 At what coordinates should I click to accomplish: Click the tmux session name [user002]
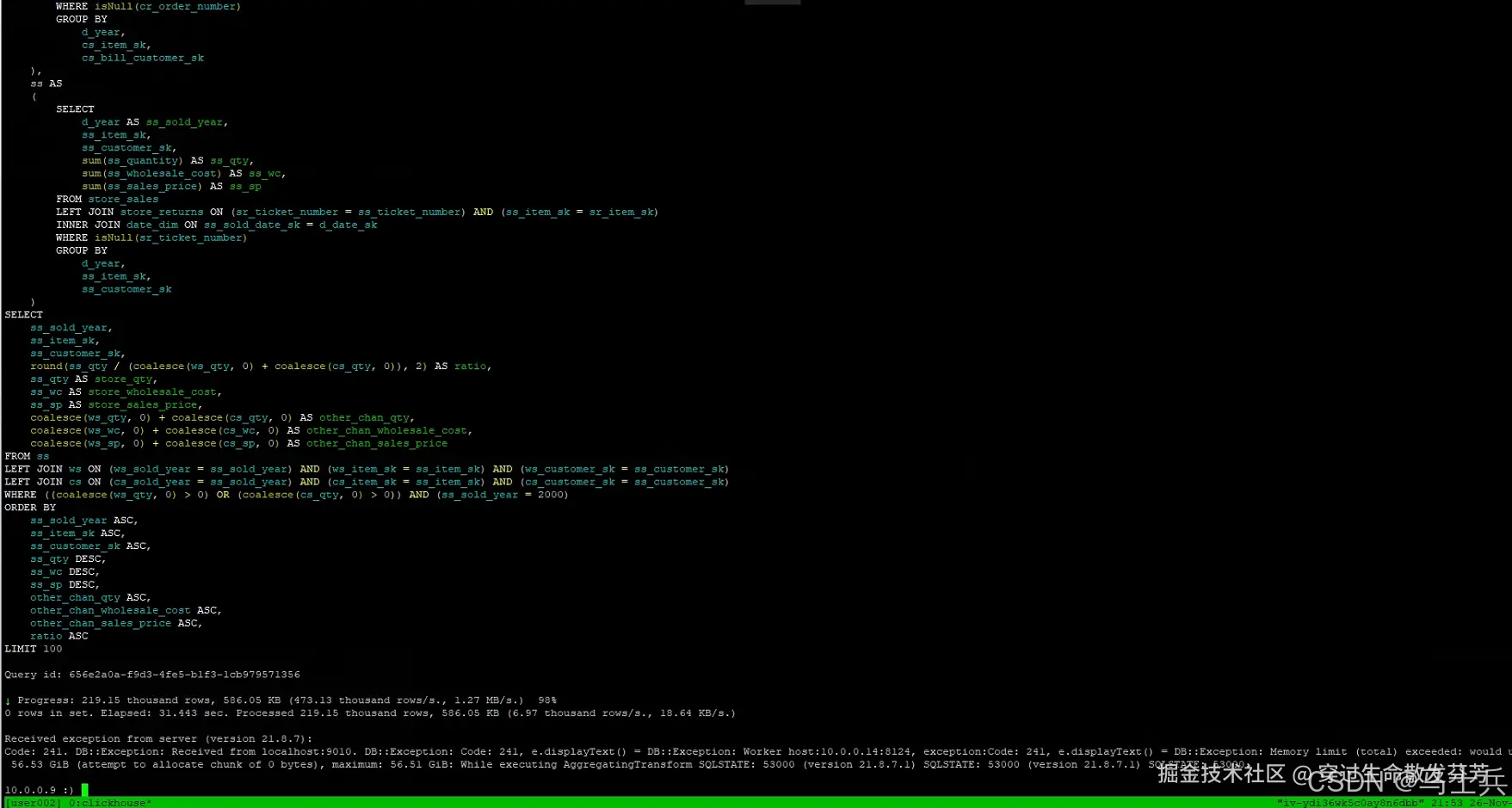(x=34, y=803)
